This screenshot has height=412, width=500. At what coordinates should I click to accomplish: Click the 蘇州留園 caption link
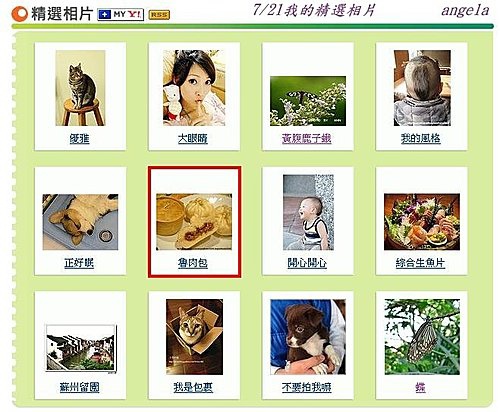click(79, 387)
